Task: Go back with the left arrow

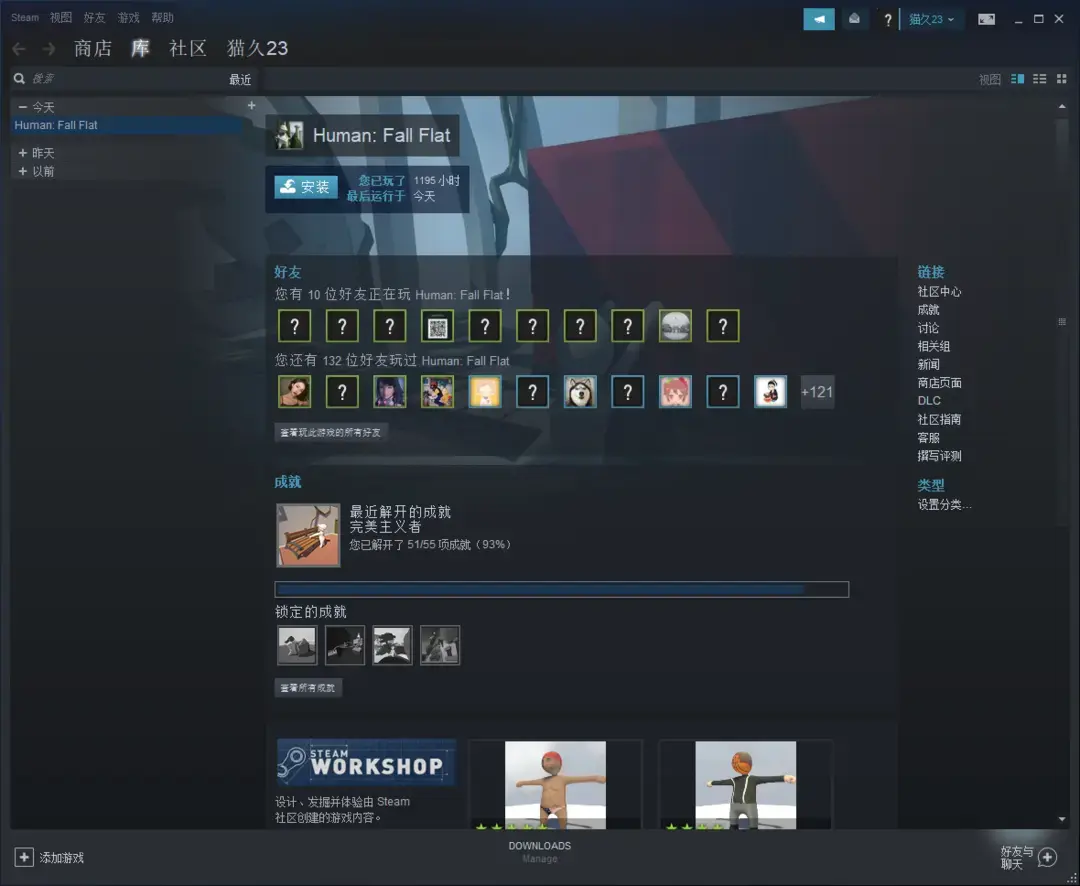Action: 19,49
